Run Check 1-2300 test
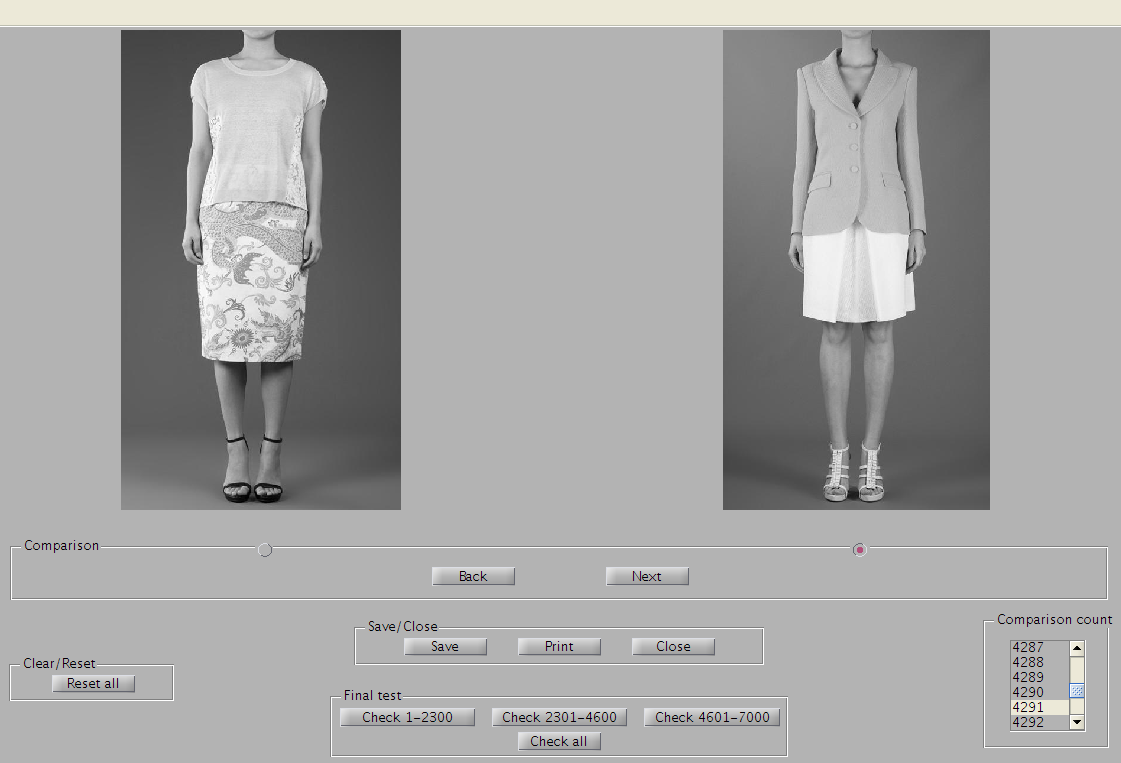This screenshot has height=763, width=1121. (407, 717)
